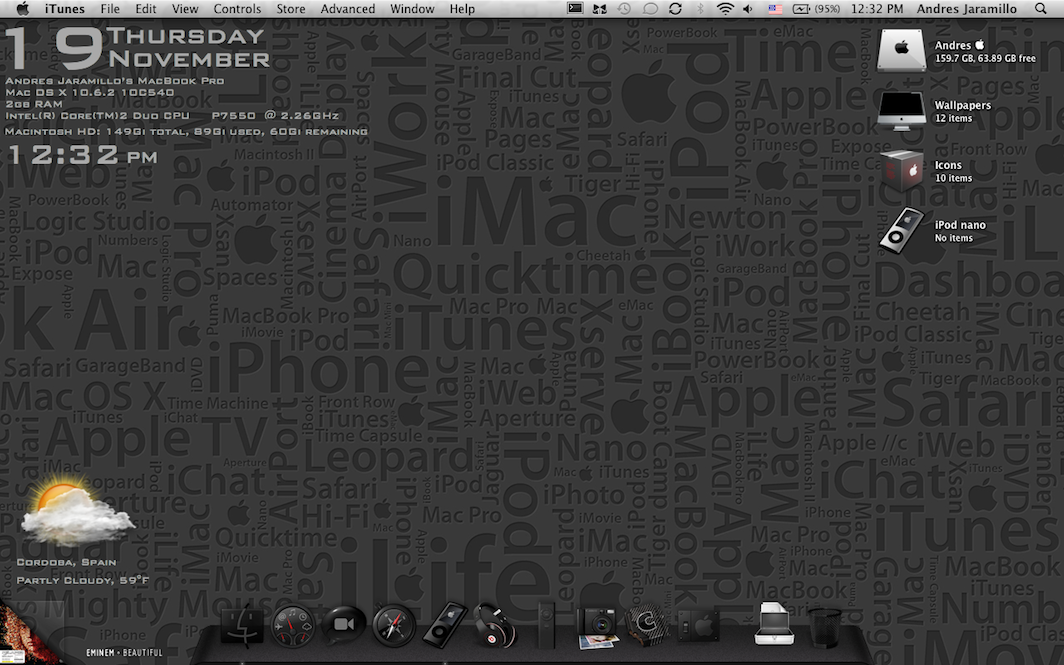
Task: Open the File menu
Action: point(110,9)
